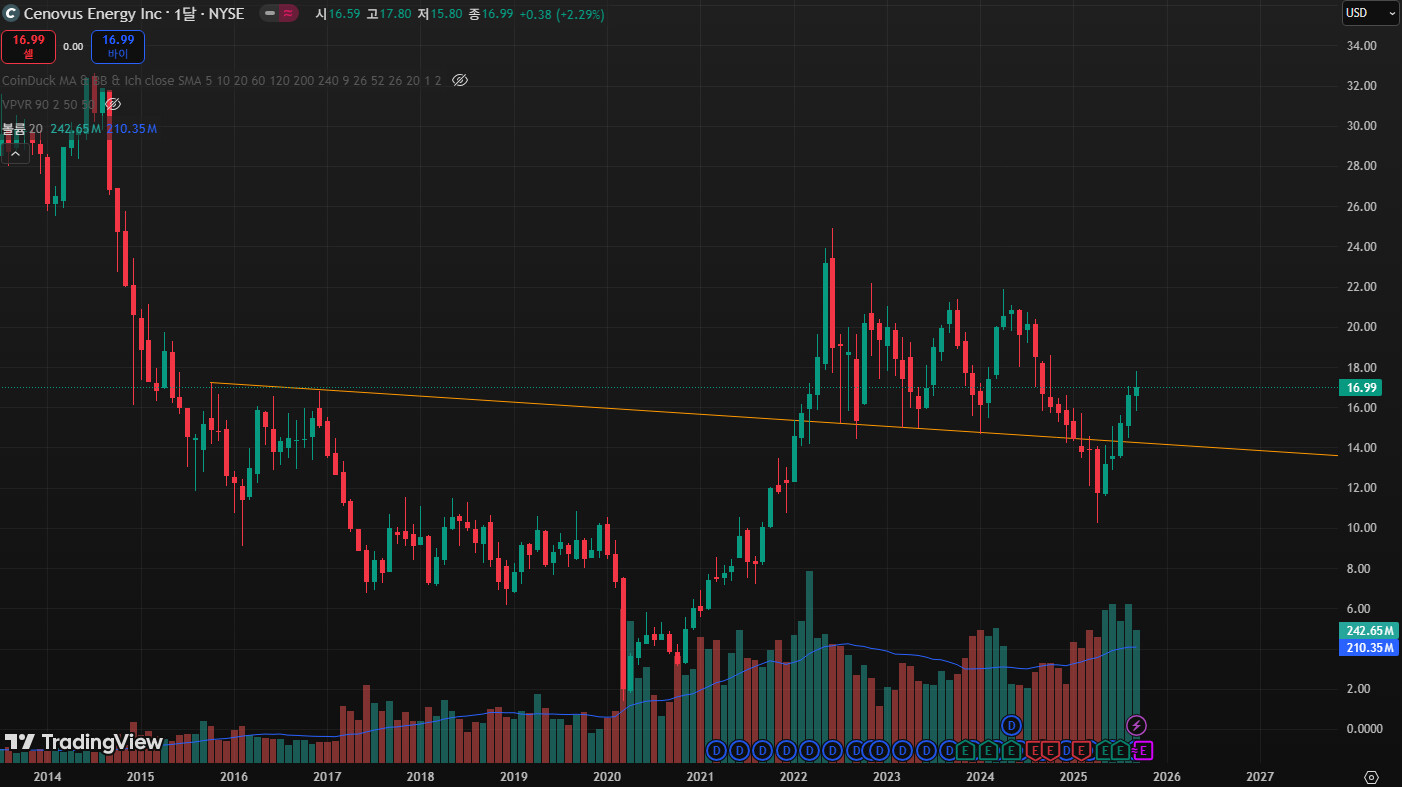Click the blue 16.99 buy button
1402x787 pixels.
(x=118, y=46)
